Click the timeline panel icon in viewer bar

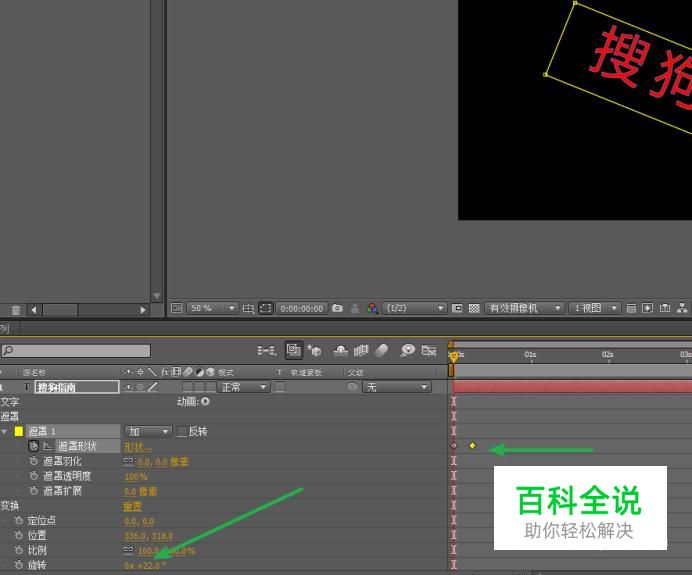tap(665, 308)
